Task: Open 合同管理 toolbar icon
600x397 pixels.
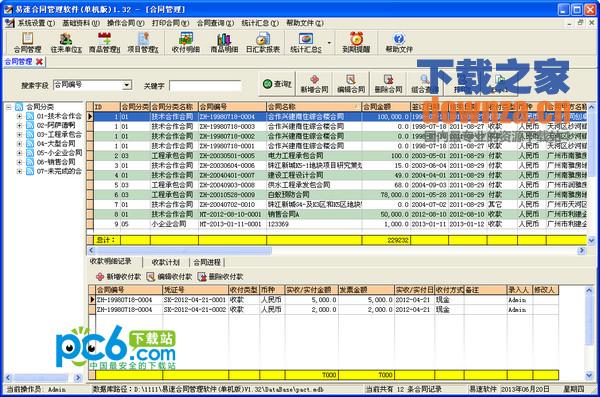Action: click(x=28, y=43)
